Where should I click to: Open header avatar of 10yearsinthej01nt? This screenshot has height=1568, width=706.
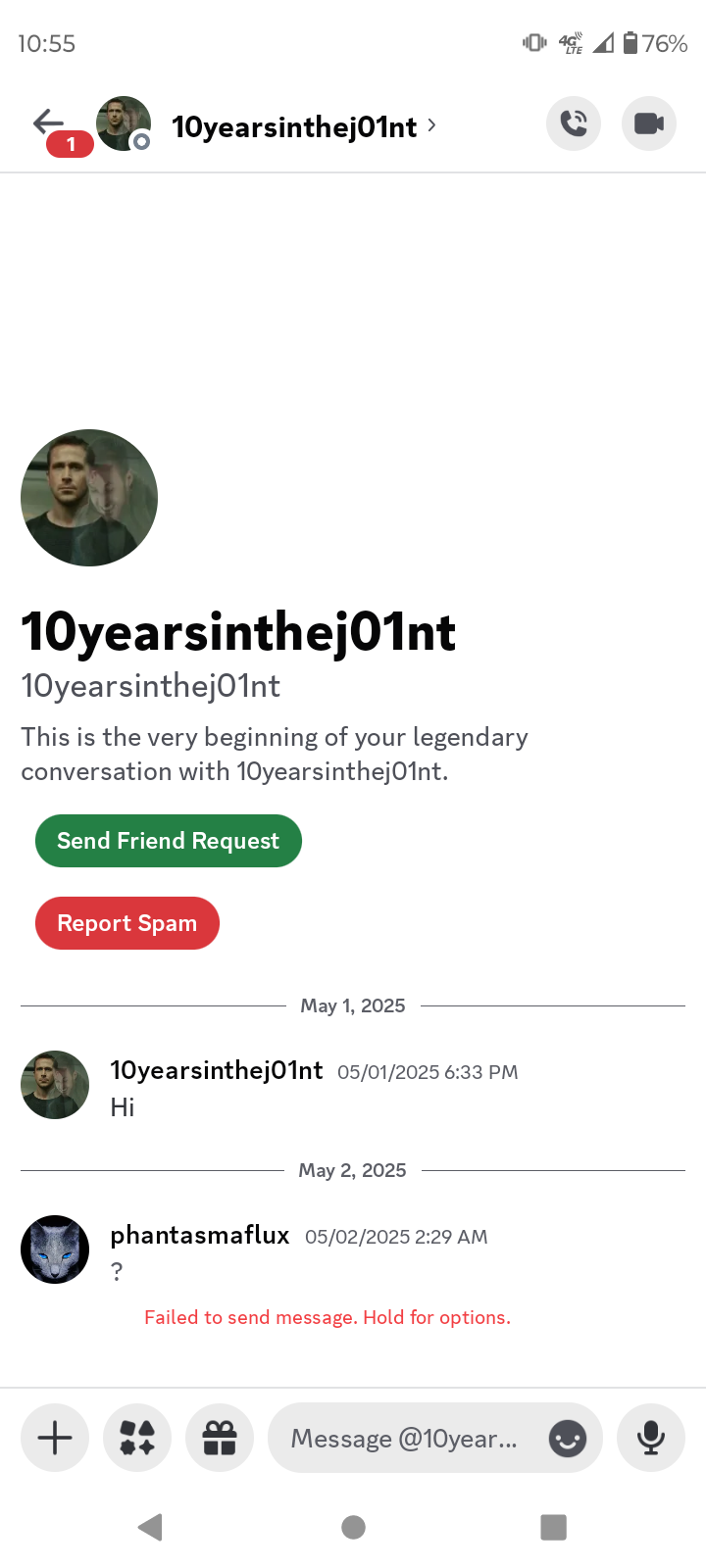tap(124, 123)
